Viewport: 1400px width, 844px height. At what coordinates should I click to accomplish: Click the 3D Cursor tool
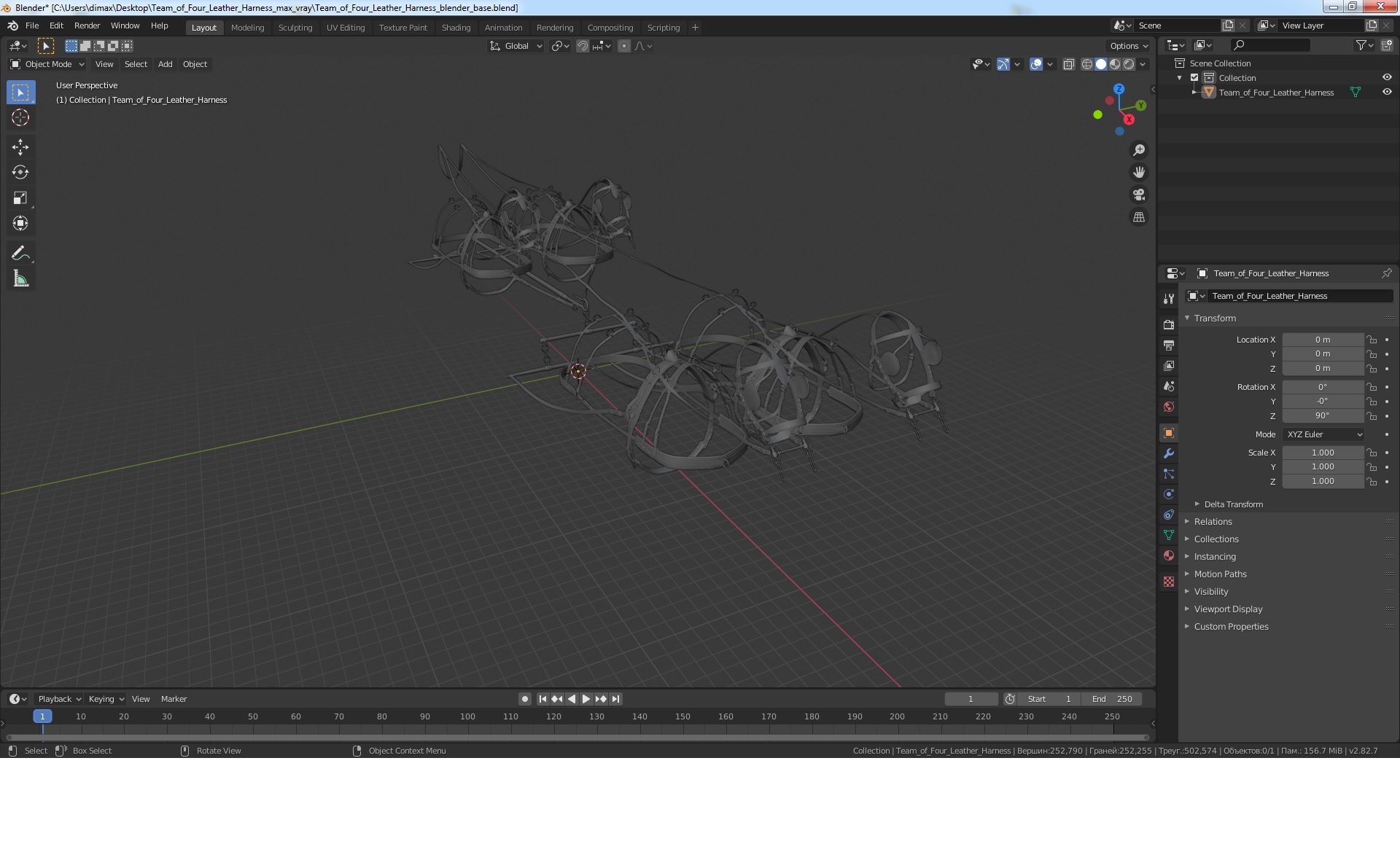point(20,117)
